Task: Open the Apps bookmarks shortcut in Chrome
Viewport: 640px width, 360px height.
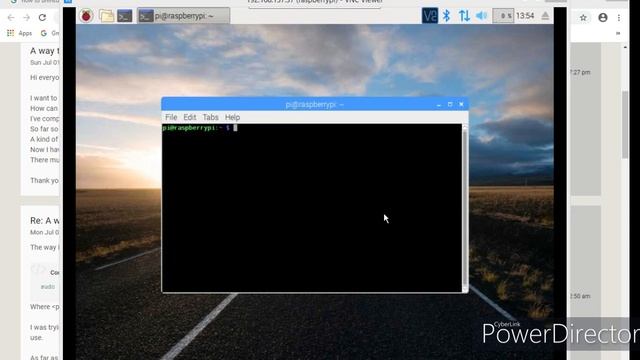Action: click(20, 33)
